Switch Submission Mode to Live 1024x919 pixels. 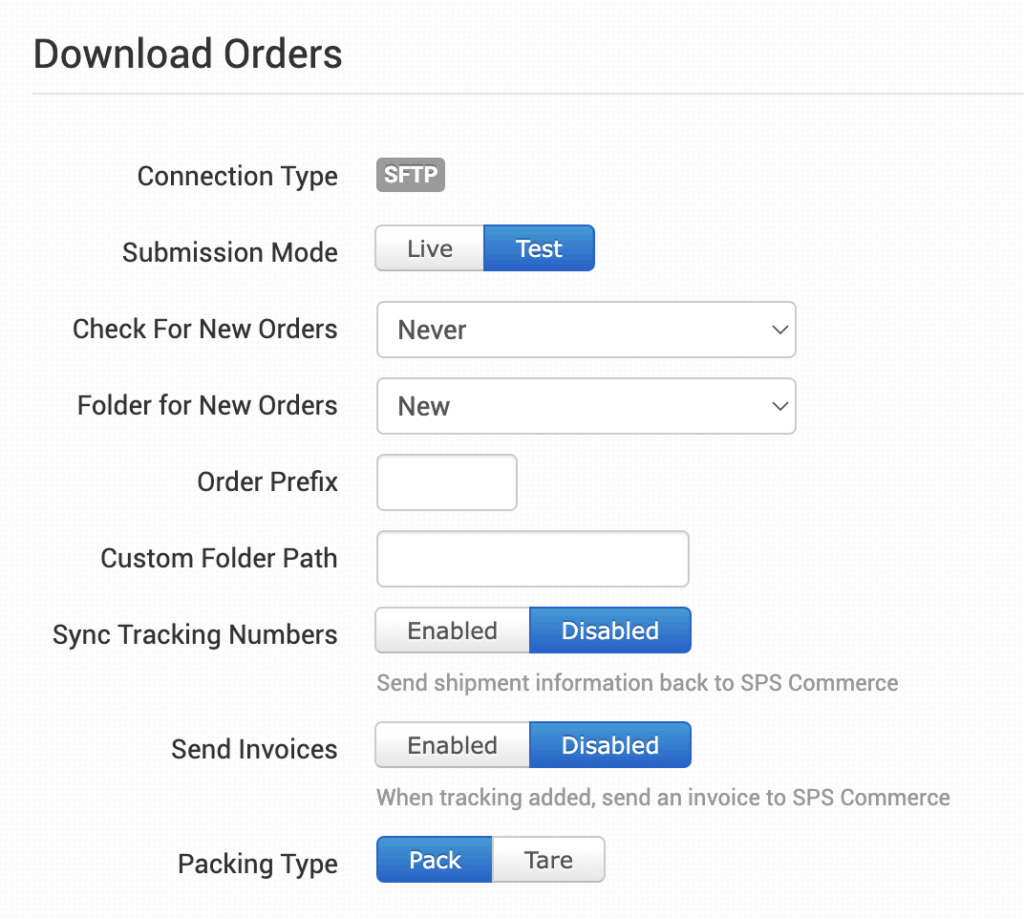[429, 249]
